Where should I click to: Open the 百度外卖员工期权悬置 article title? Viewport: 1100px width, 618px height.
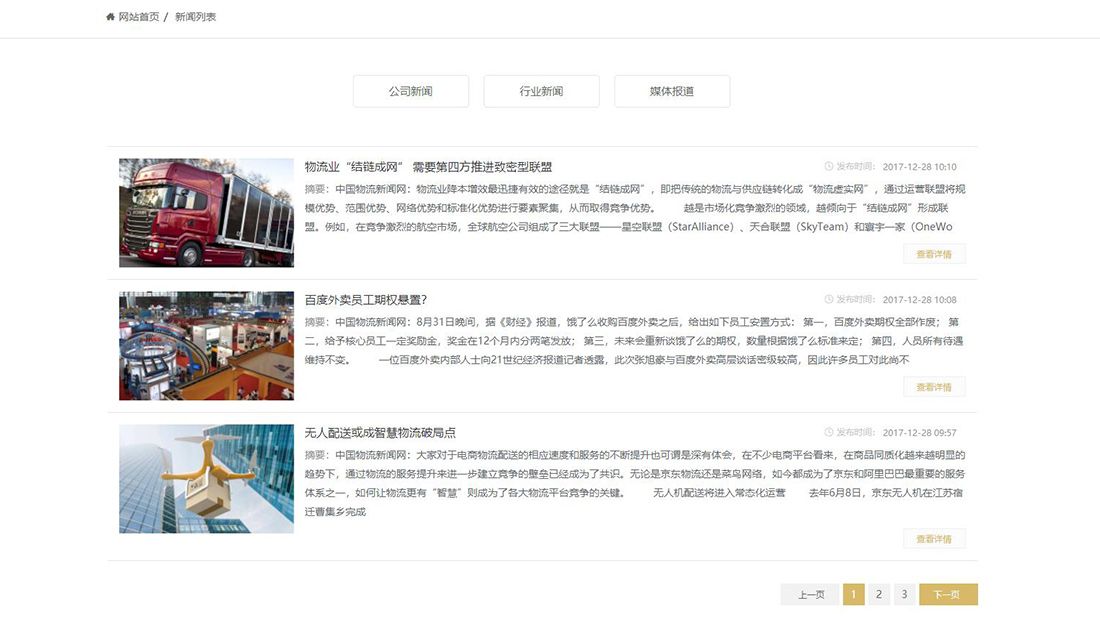366,300
